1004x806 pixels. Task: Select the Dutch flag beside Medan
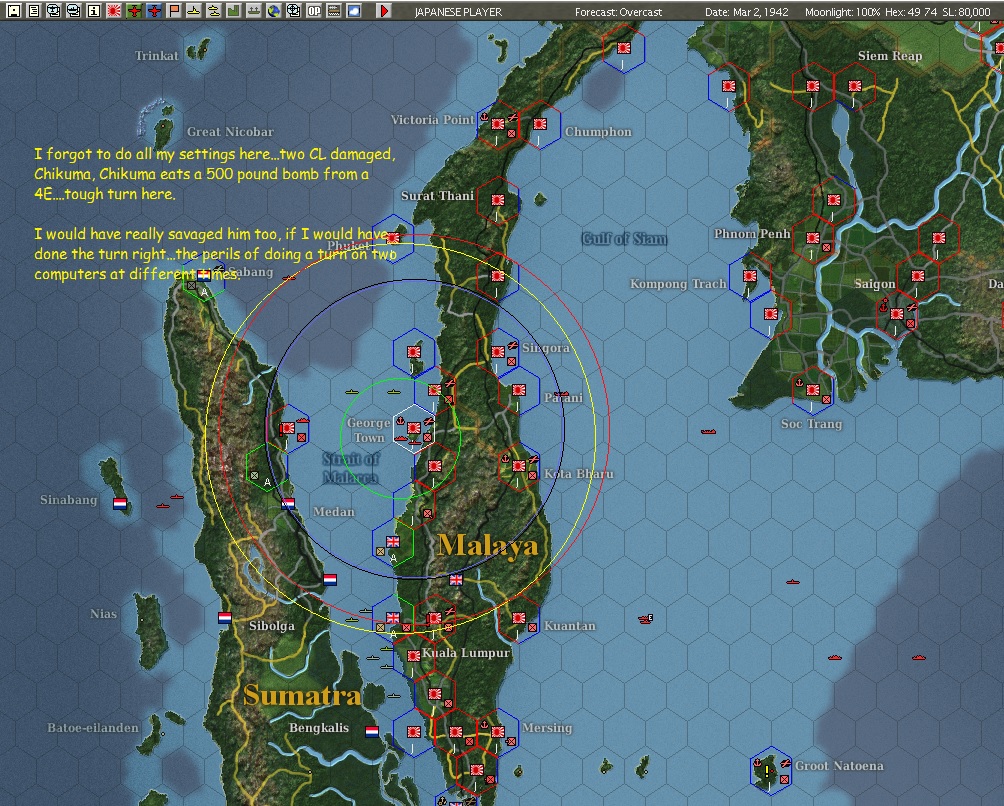(288, 504)
